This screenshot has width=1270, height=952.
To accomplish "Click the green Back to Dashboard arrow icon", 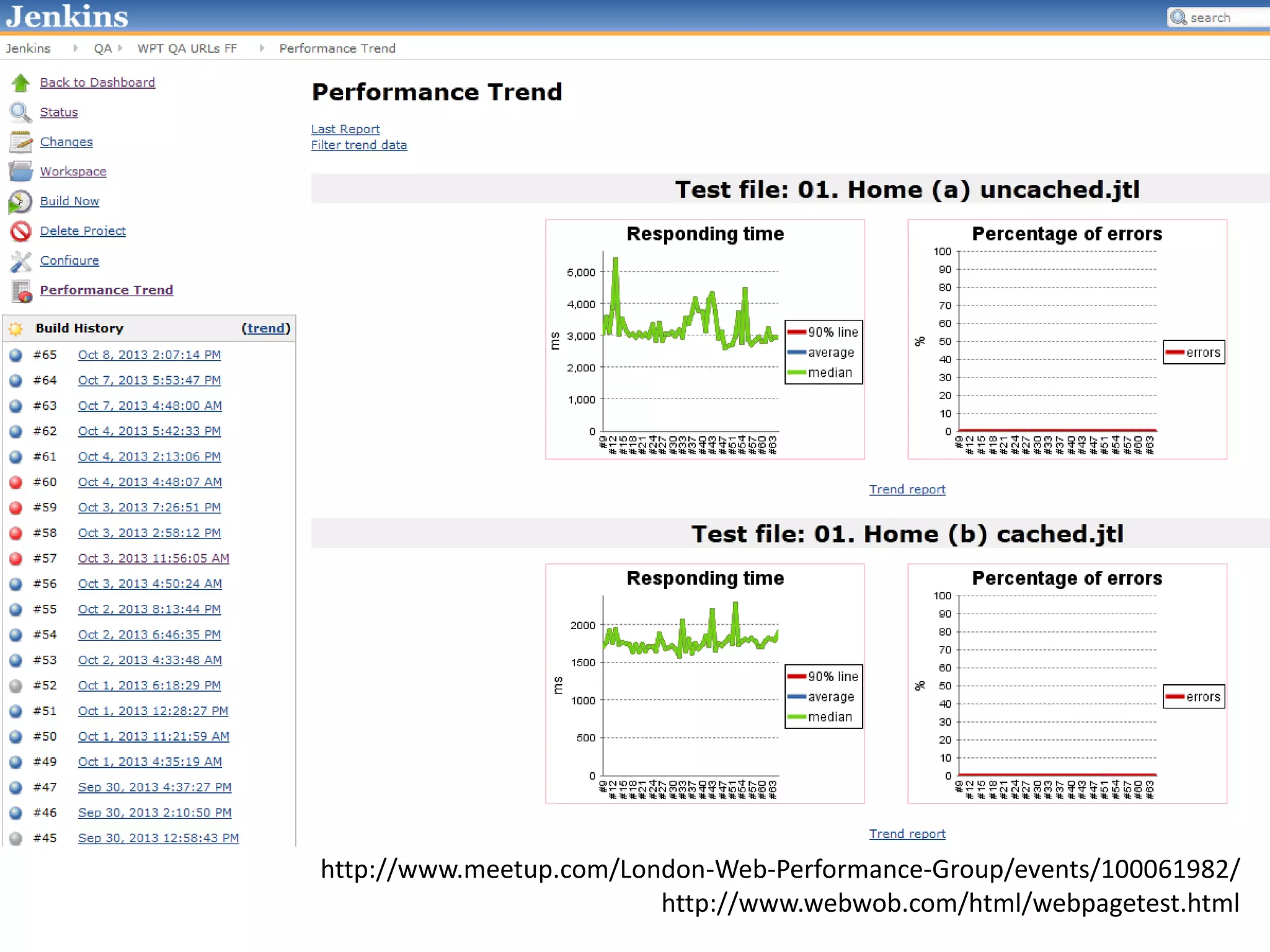I will coord(20,82).
